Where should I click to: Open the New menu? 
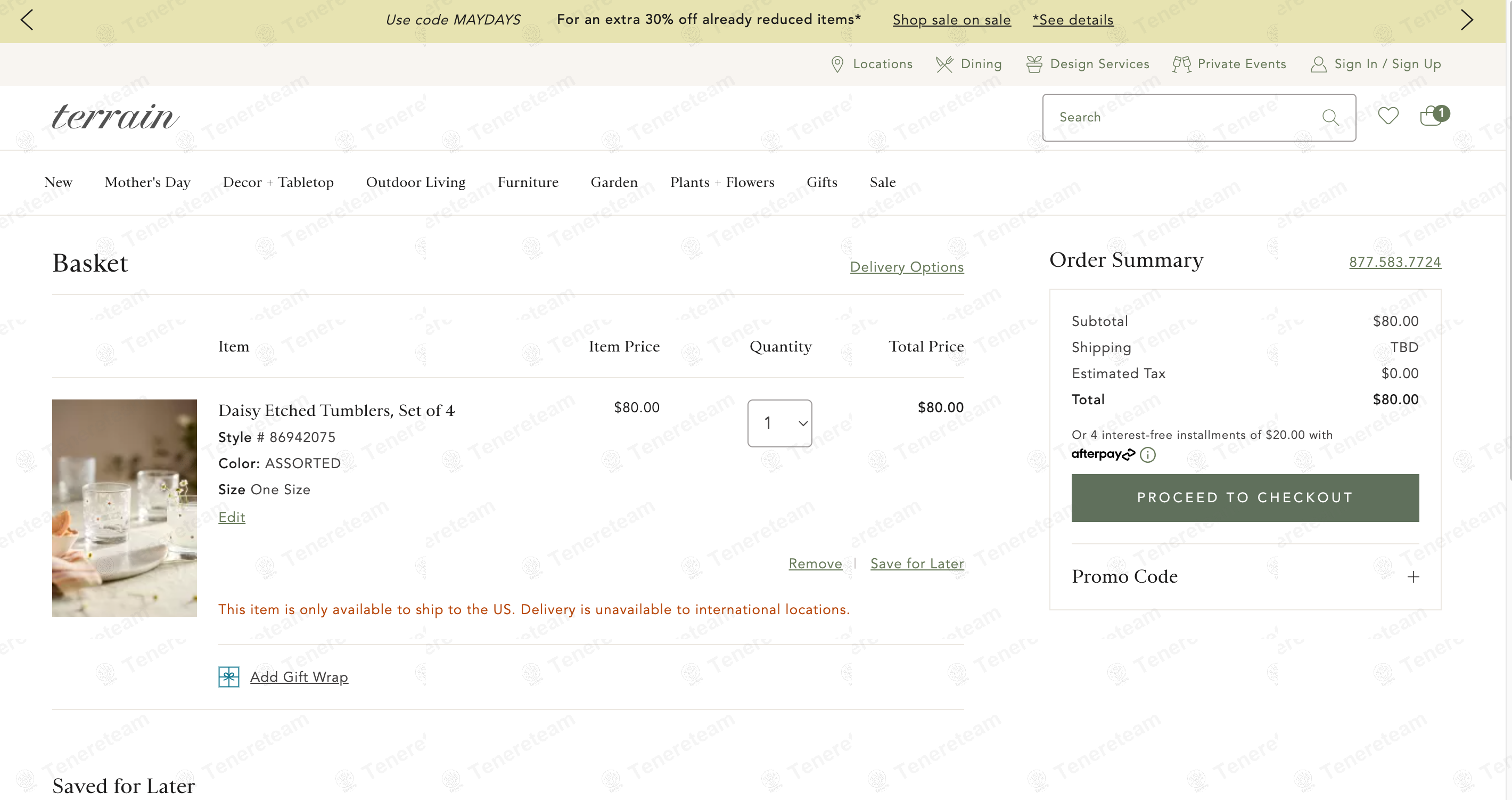pos(58,183)
